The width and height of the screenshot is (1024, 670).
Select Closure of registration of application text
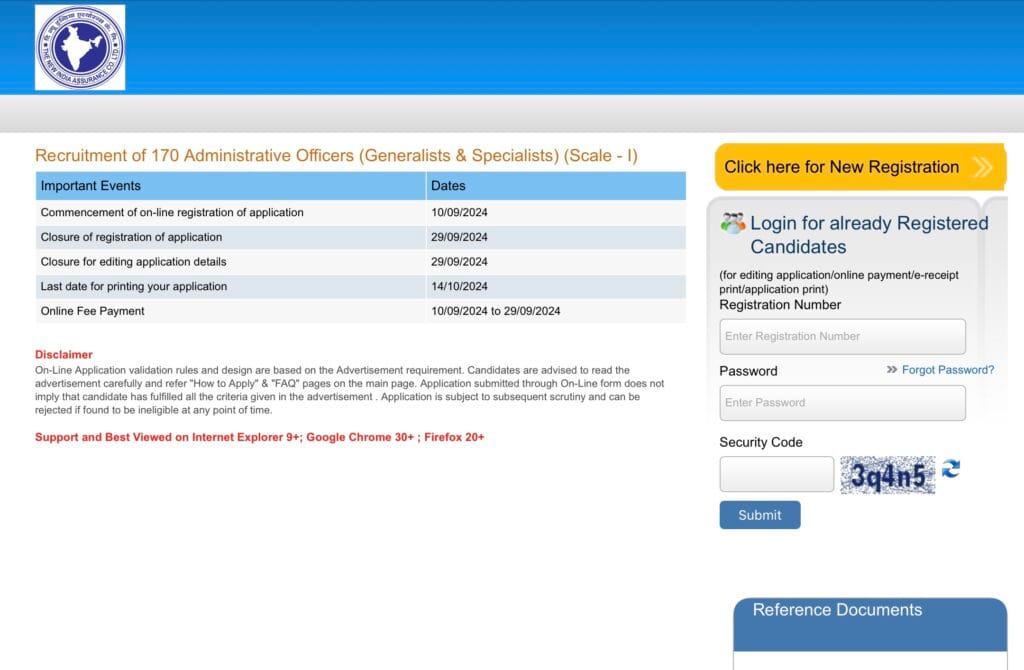pyautogui.click(x=131, y=237)
